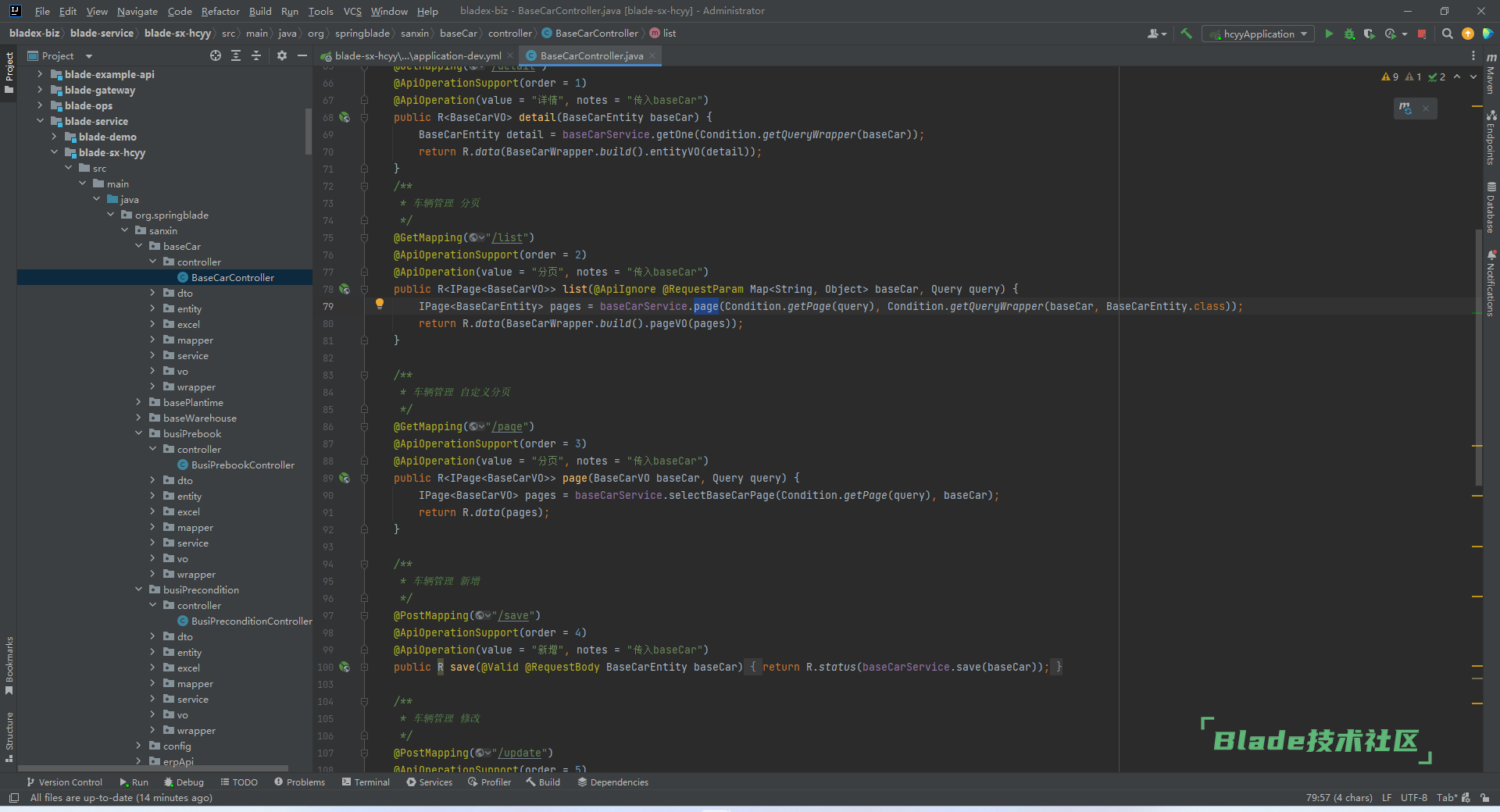Image resolution: width=1500 pixels, height=812 pixels.
Task: Collapse all in Project panel
Action: 256,55
